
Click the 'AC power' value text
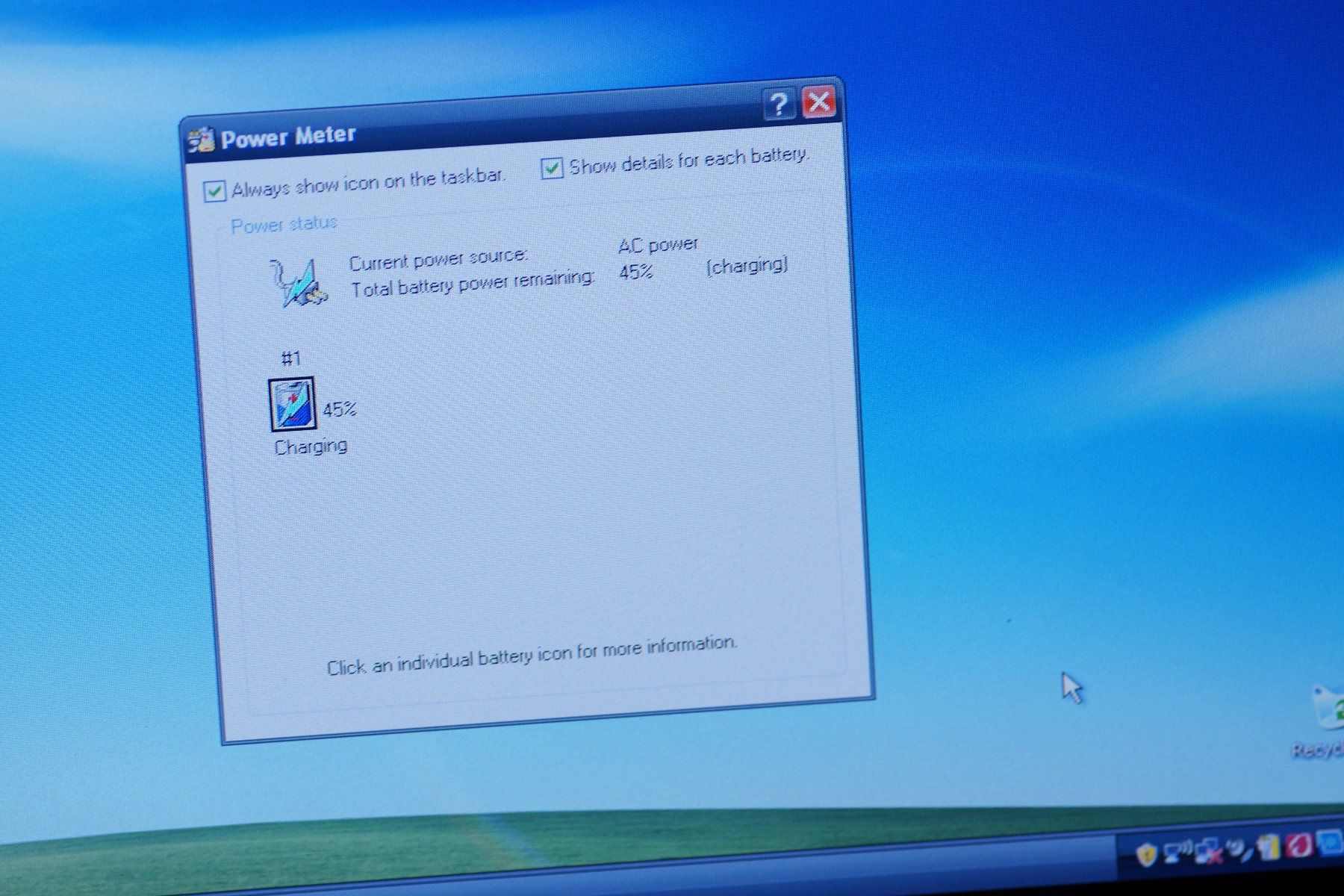coord(658,245)
